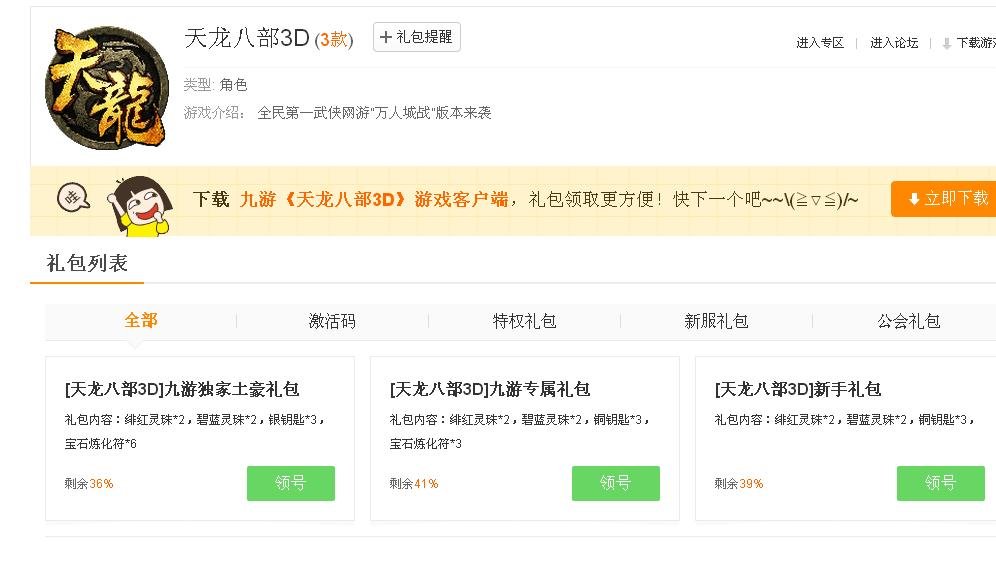Screen dimensions: 996x572
Task: Click the 礼包提醒 gift reminder button
Action: 417,37
